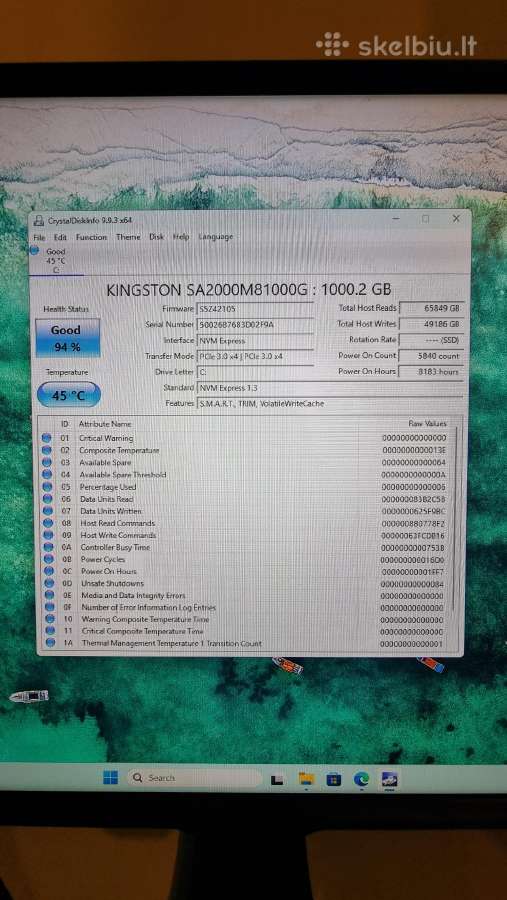Click the Attribute Name column header
The height and width of the screenshot is (900, 507).
105,424
